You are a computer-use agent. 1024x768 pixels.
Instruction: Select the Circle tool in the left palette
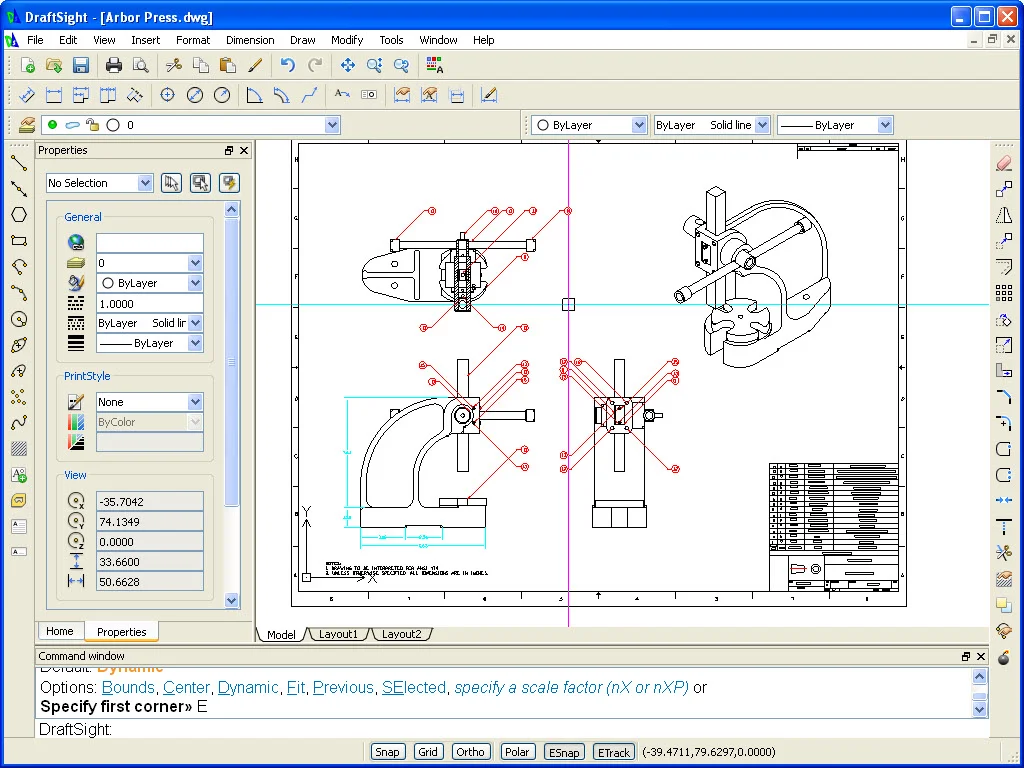18,319
